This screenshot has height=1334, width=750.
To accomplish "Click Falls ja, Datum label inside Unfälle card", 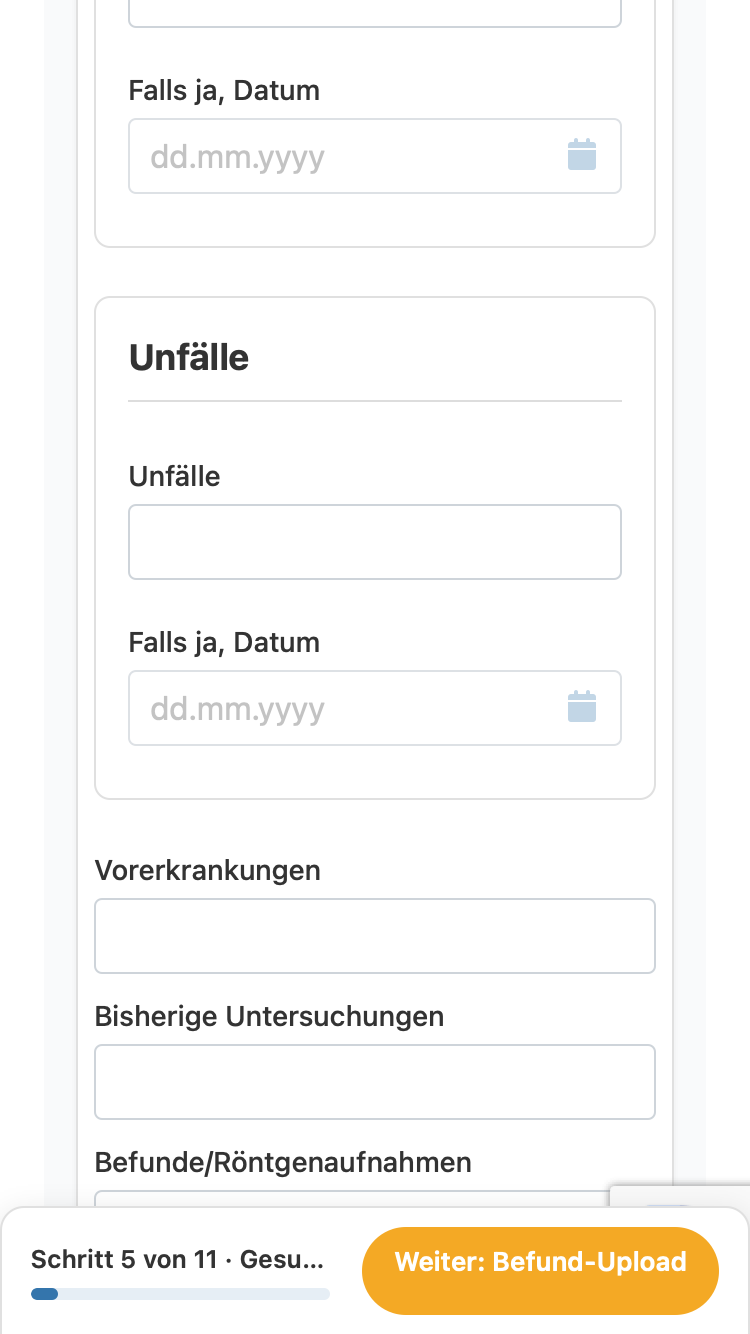I will click(x=224, y=642).
